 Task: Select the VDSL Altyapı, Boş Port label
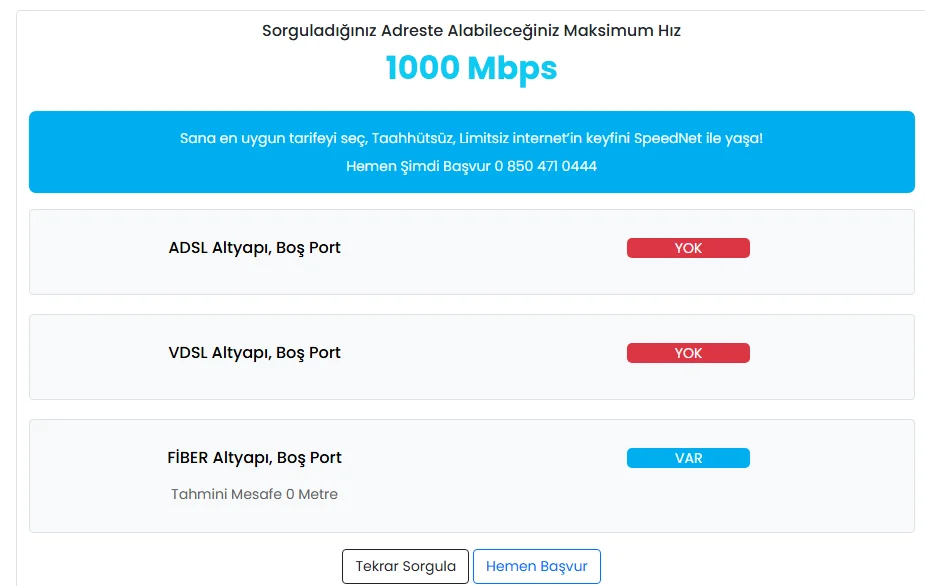pyautogui.click(x=254, y=353)
